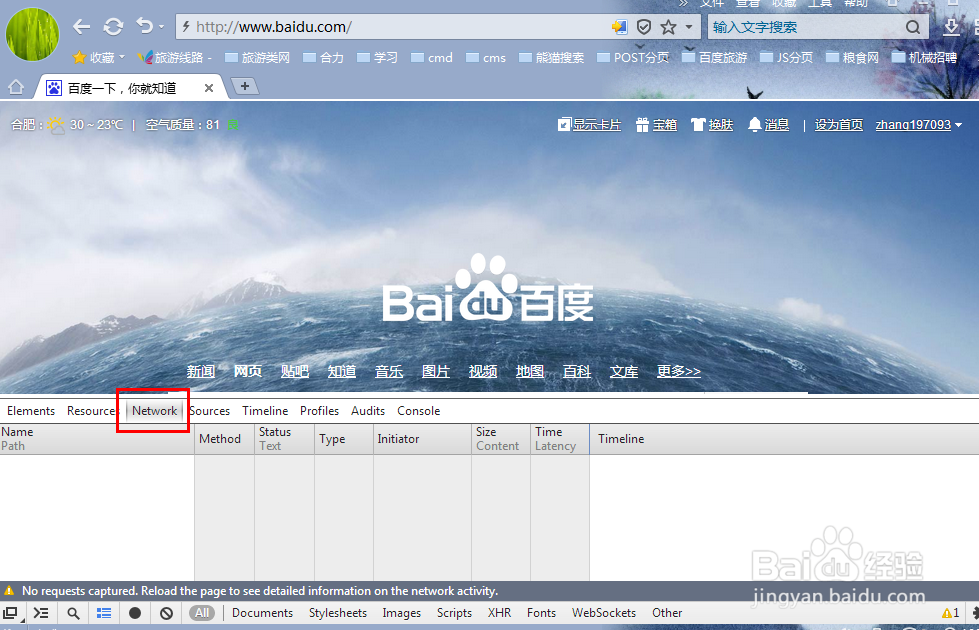Image resolution: width=979 pixels, height=630 pixels.
Task: Click the 新闻 navigation link
Action: pyautogui.click(x=200, y=372)
